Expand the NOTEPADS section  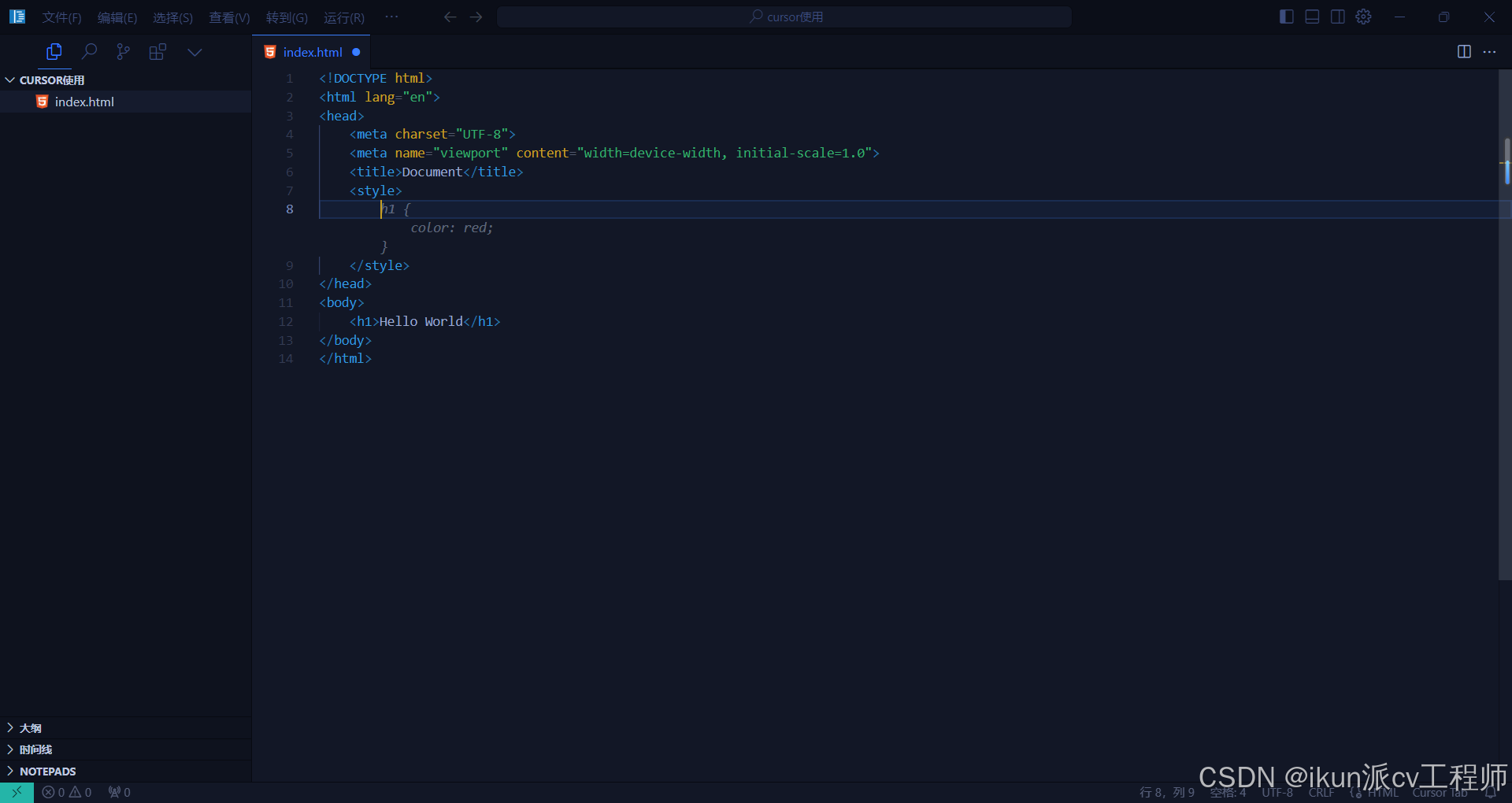[x=125, y=772]
